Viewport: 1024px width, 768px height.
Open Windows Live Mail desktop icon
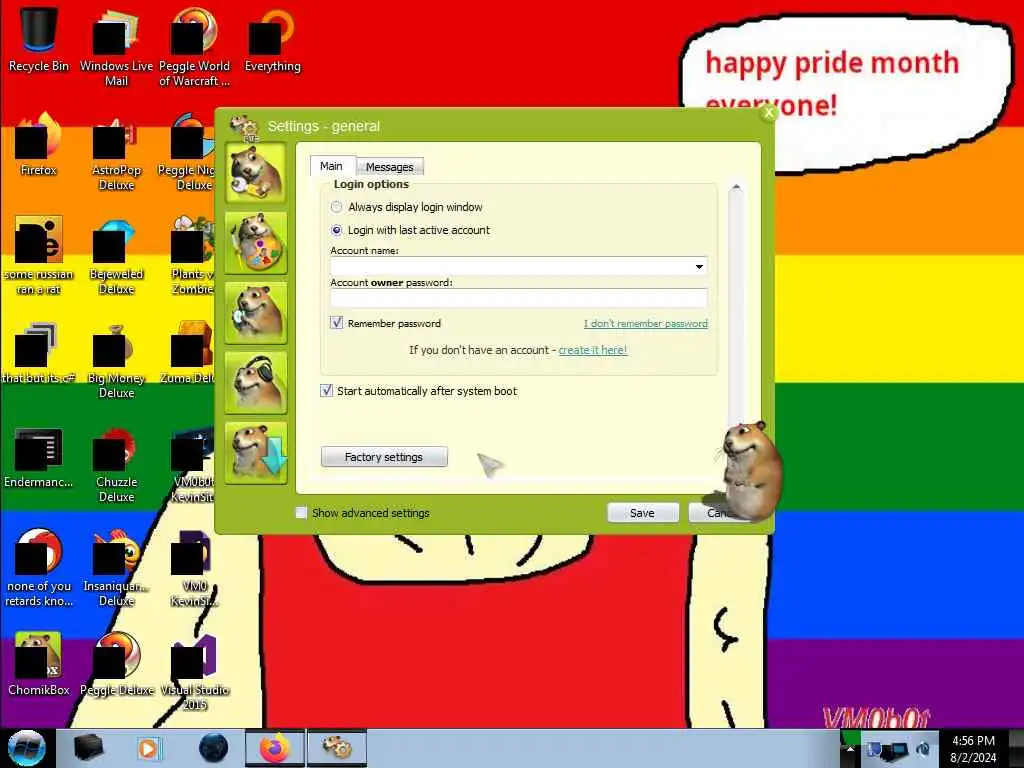point(116,47)
